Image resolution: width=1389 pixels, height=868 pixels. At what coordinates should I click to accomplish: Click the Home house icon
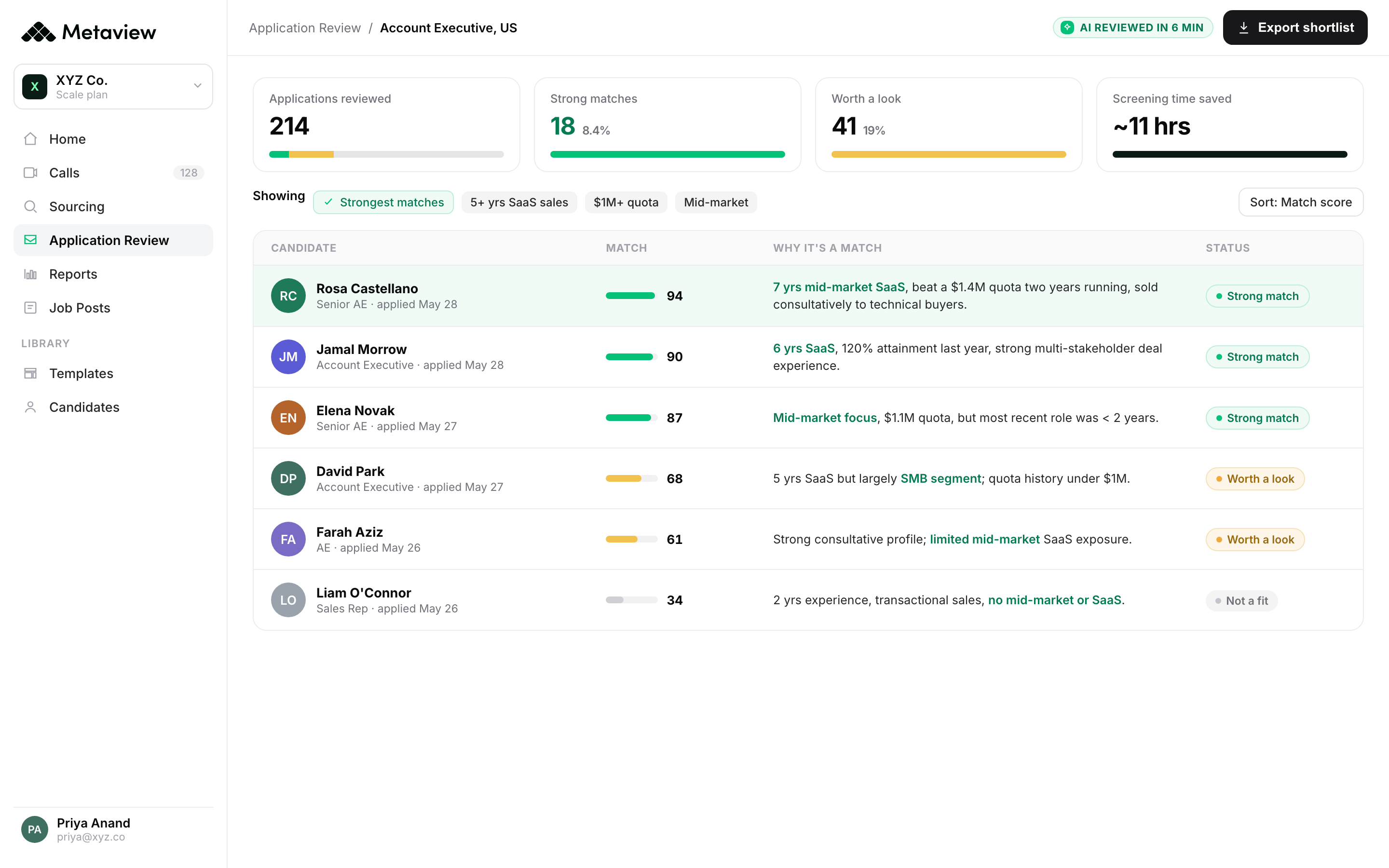(30, 139)
